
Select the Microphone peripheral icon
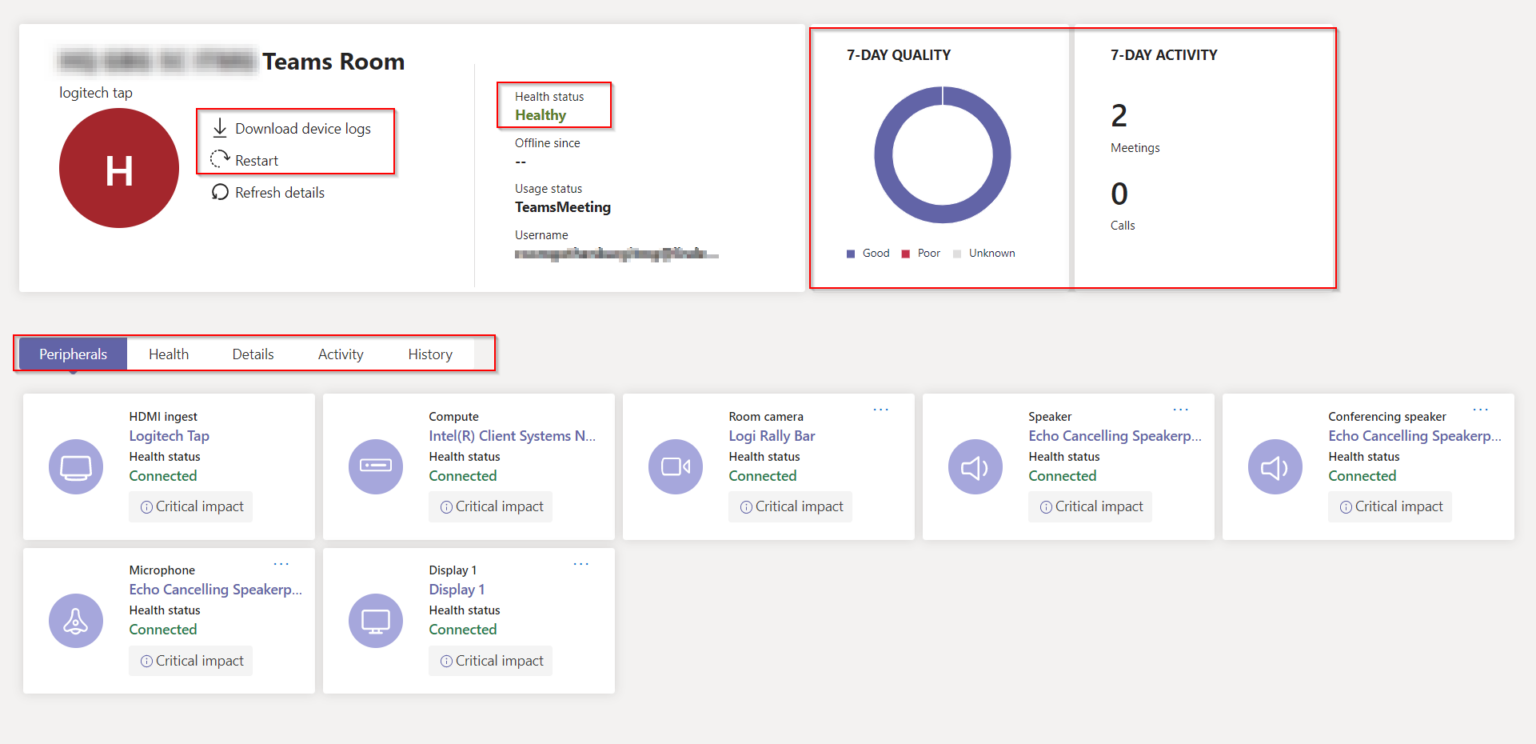76,620
